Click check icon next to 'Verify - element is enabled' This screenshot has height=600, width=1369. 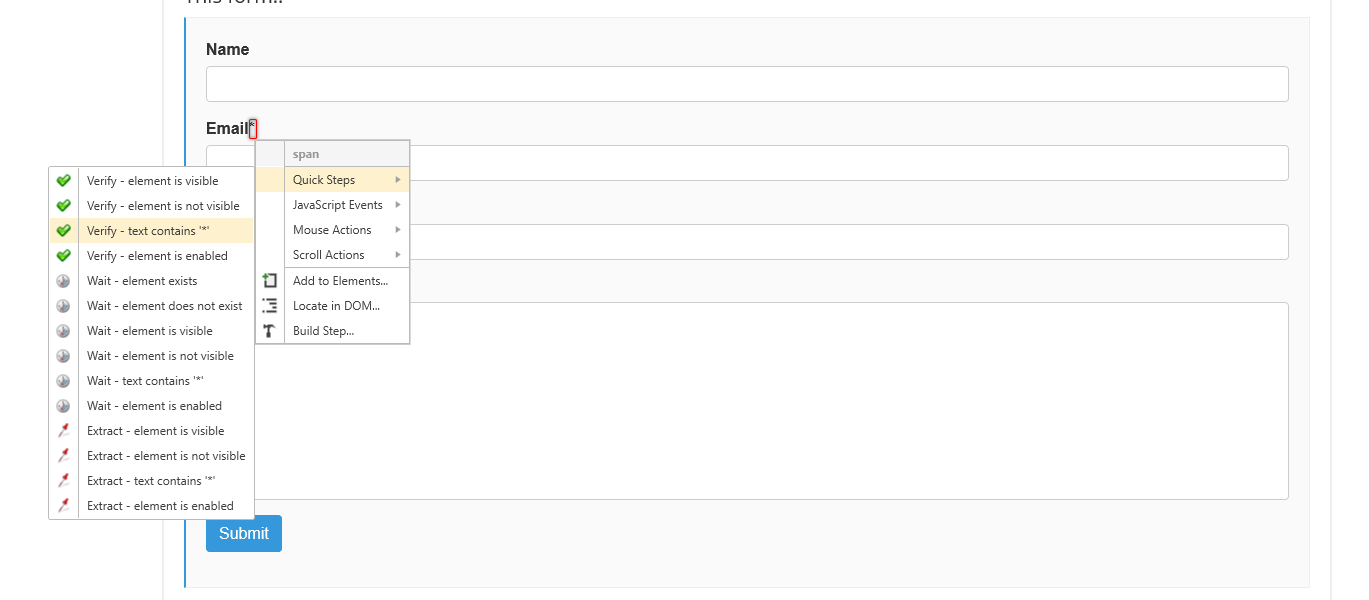pos(64,256)
